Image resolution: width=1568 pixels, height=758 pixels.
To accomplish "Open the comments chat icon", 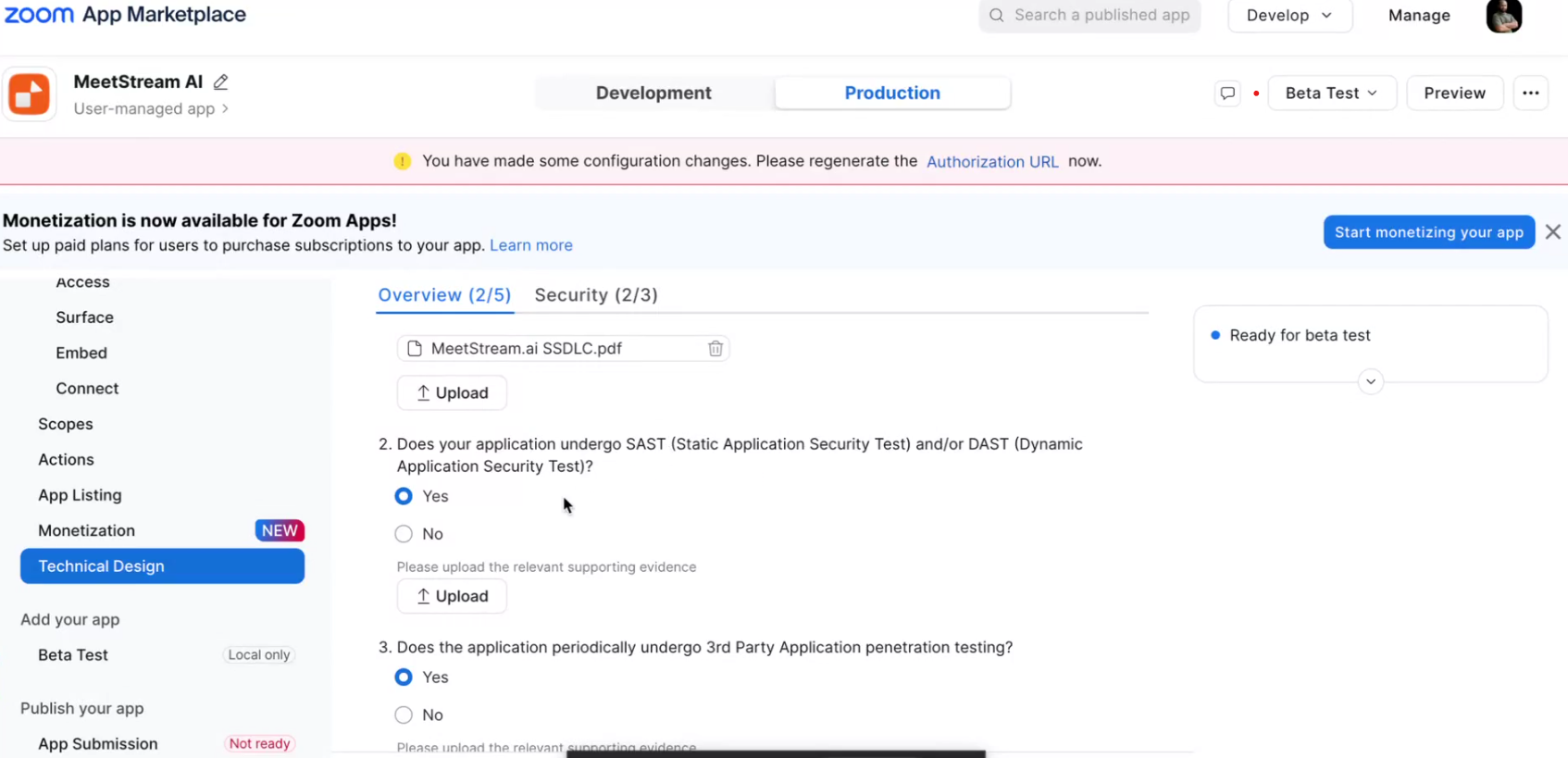I will point(1227,93).
